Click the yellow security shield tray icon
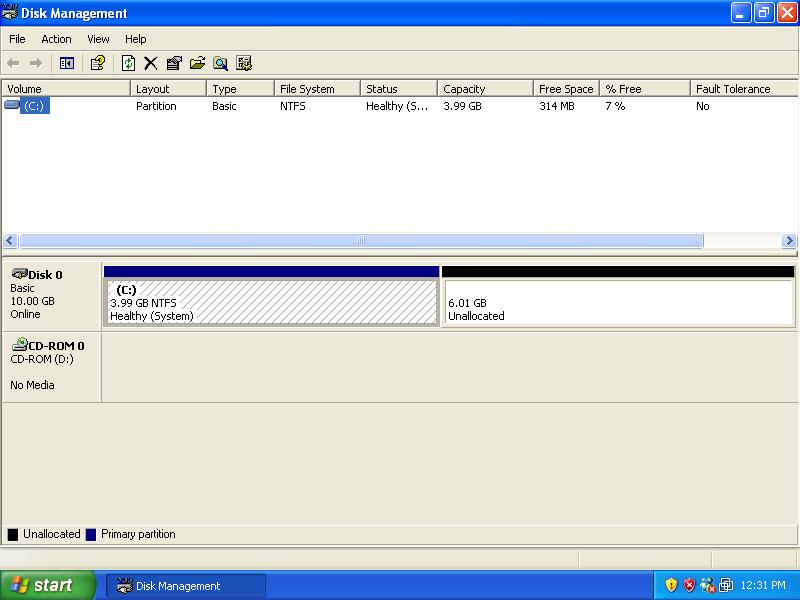The image size is (800, 600). 671,585
